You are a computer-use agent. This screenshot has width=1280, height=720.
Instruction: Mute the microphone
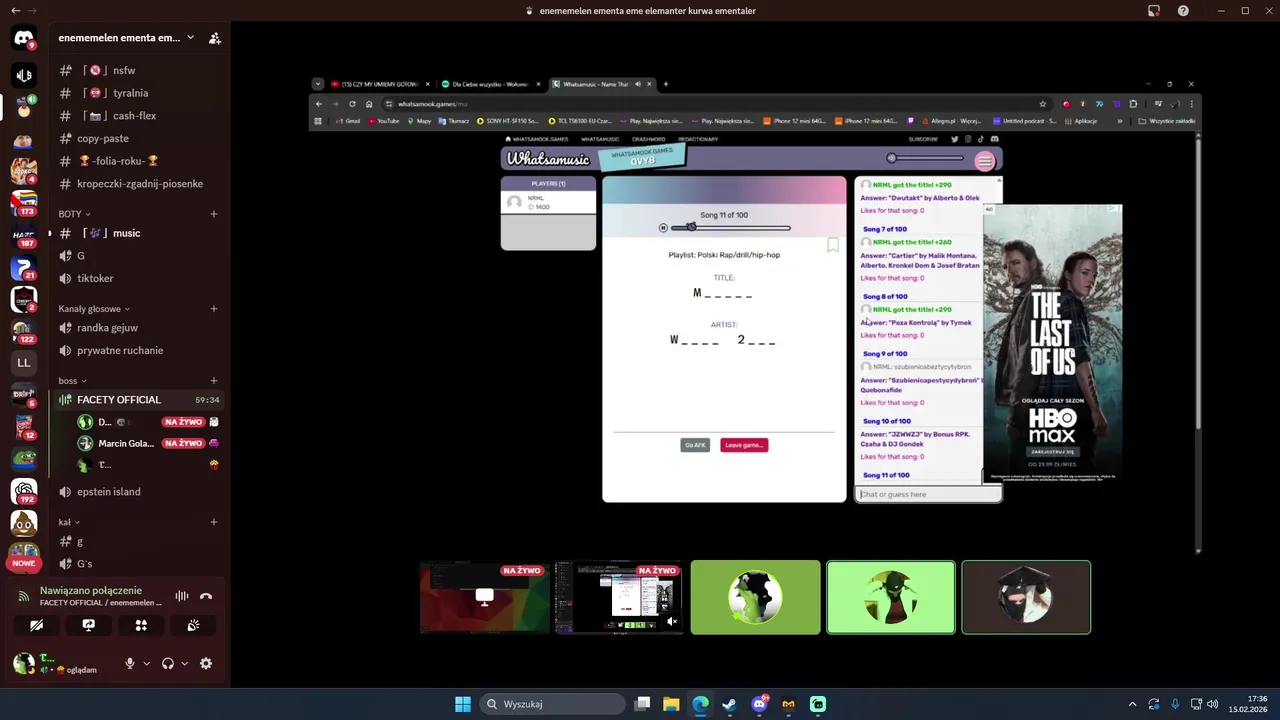(130, 663)
